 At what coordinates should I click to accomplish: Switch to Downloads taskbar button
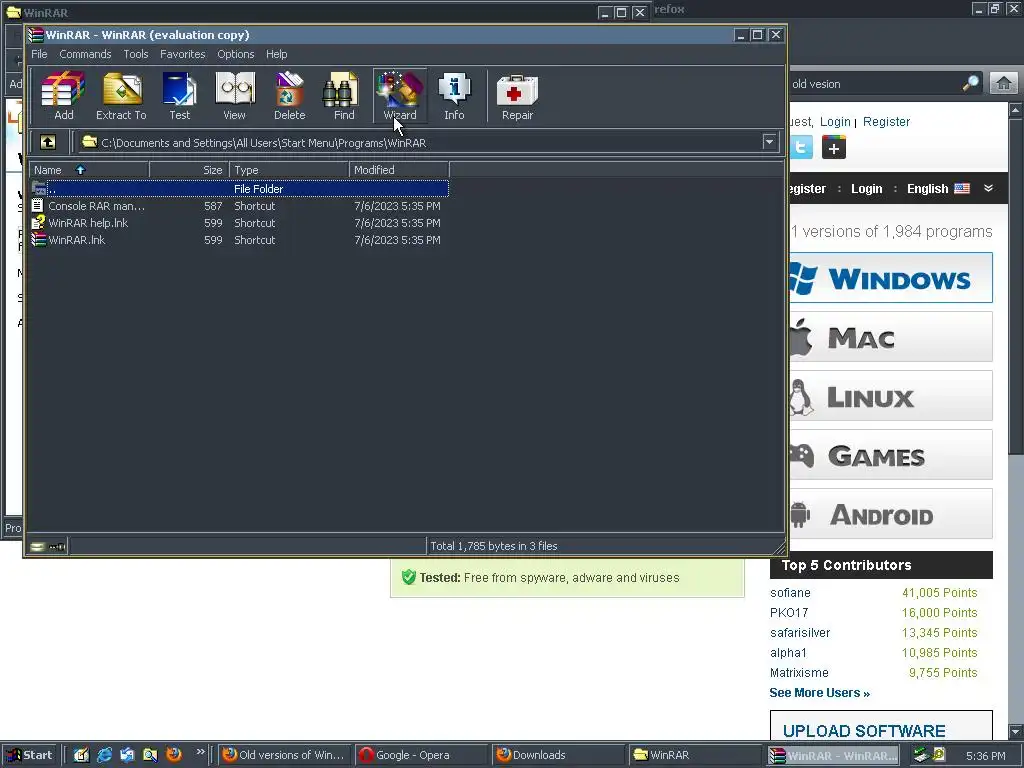pos(558,755)
